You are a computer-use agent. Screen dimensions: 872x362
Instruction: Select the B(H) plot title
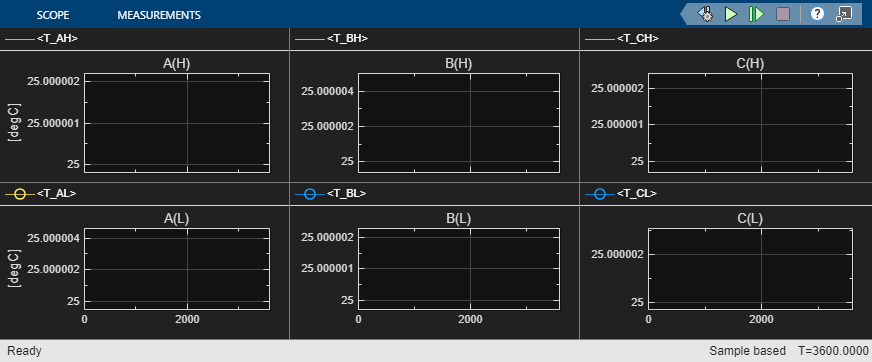(459, 64)
